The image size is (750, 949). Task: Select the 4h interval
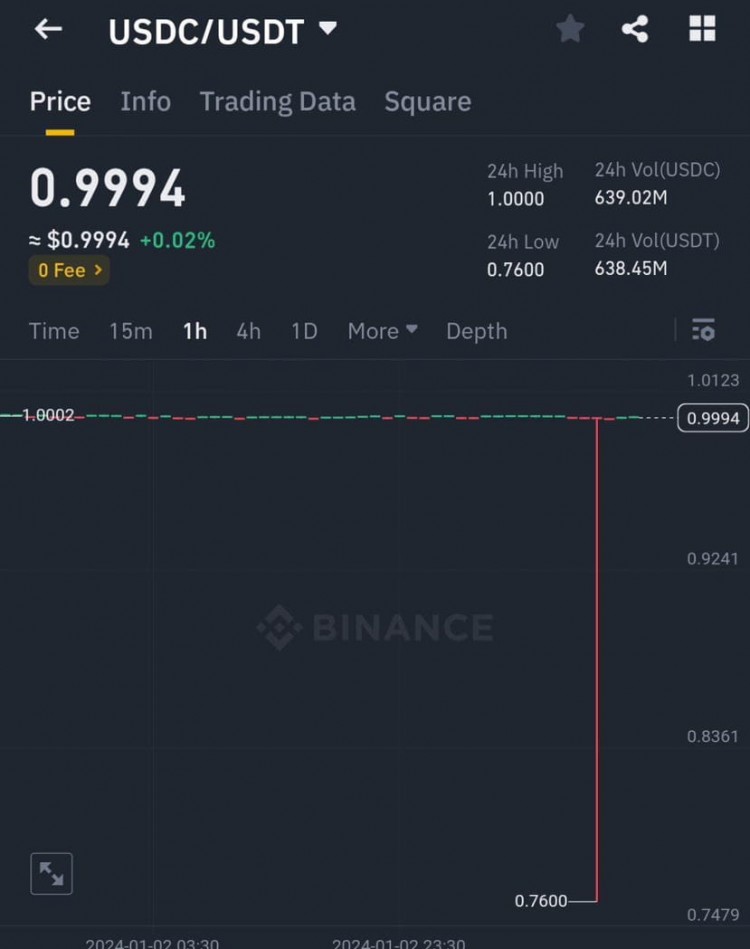tap(249, 331)
